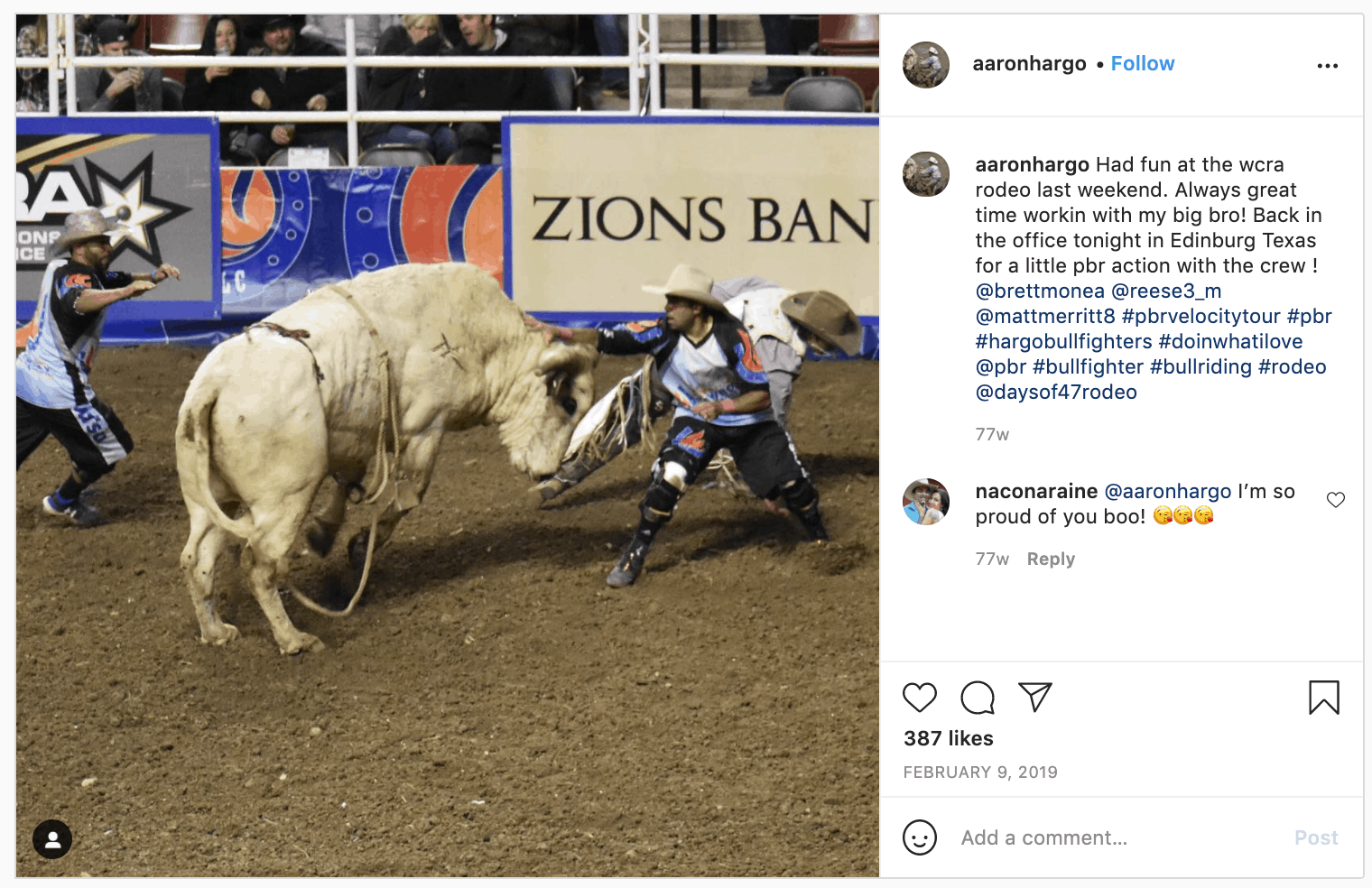This screenshot has width=1372, height=888.
Task: Submit the comment with the Post button
Action: (1316, 837)
